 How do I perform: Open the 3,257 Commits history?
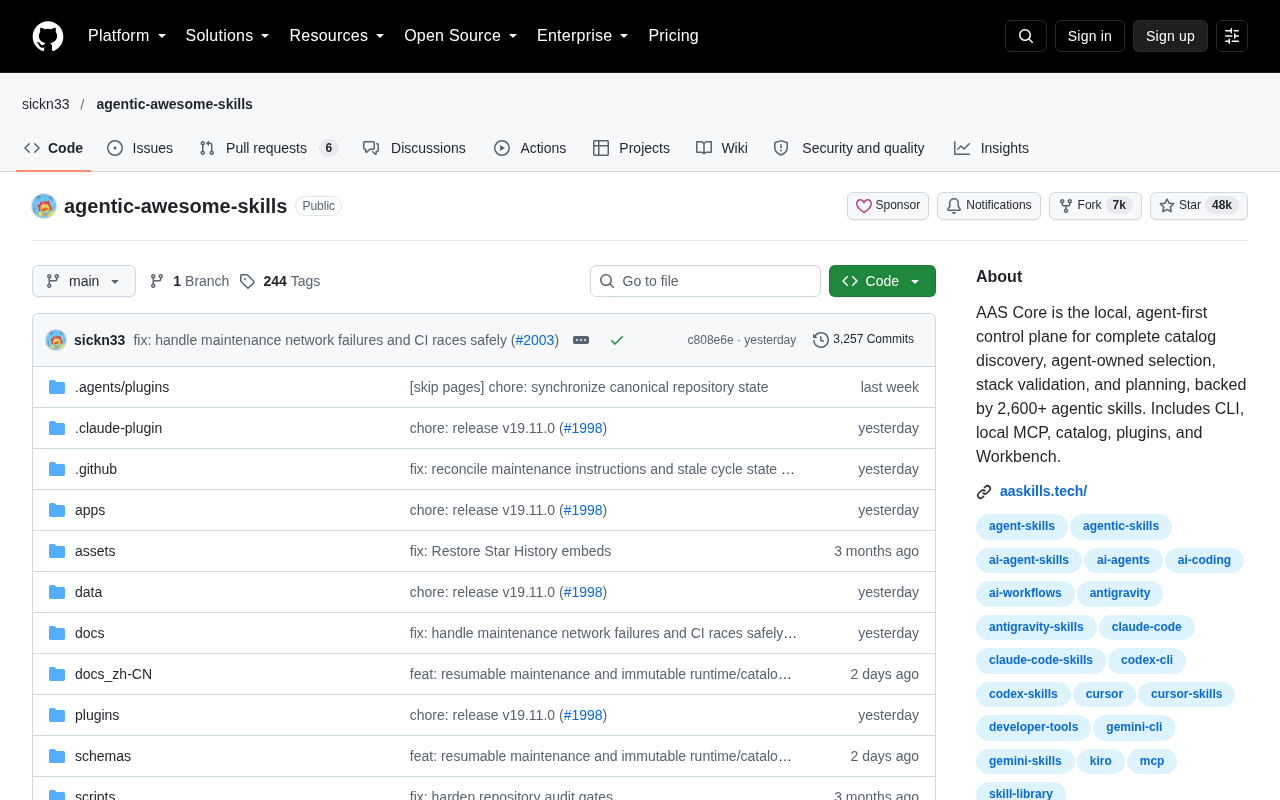pyautogui.click(x=863, y=340)
